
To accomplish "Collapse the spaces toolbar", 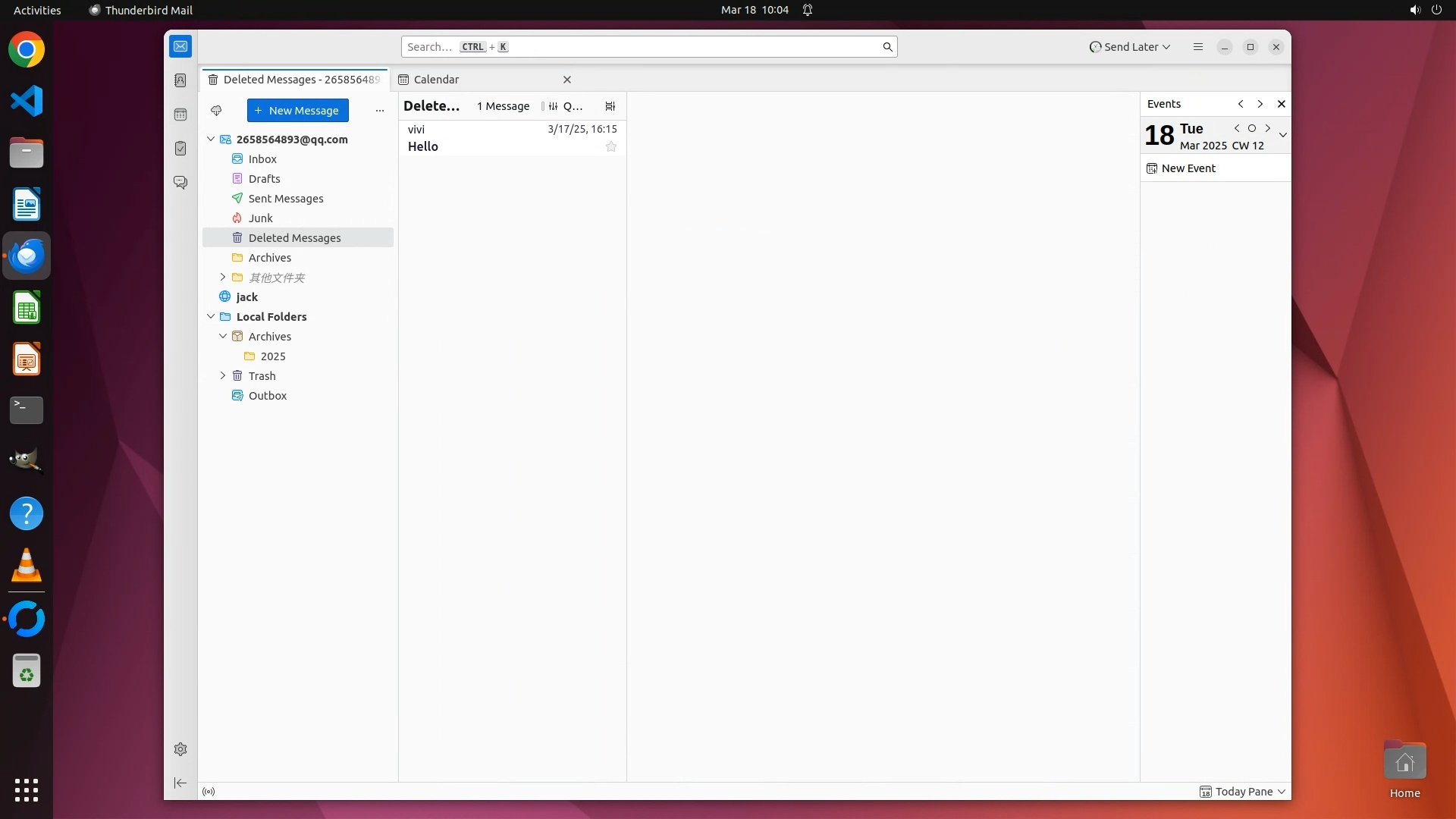I will tap(180, 783).
